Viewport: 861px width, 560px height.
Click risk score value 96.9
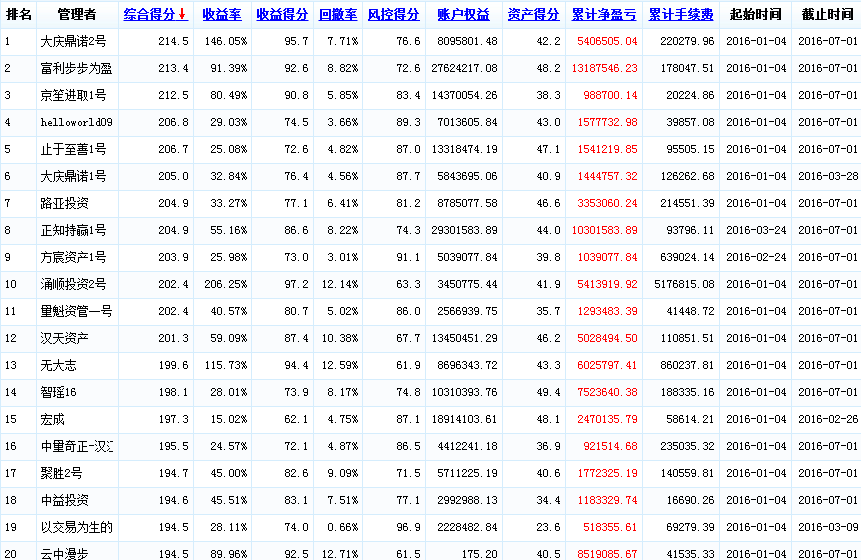409,527
